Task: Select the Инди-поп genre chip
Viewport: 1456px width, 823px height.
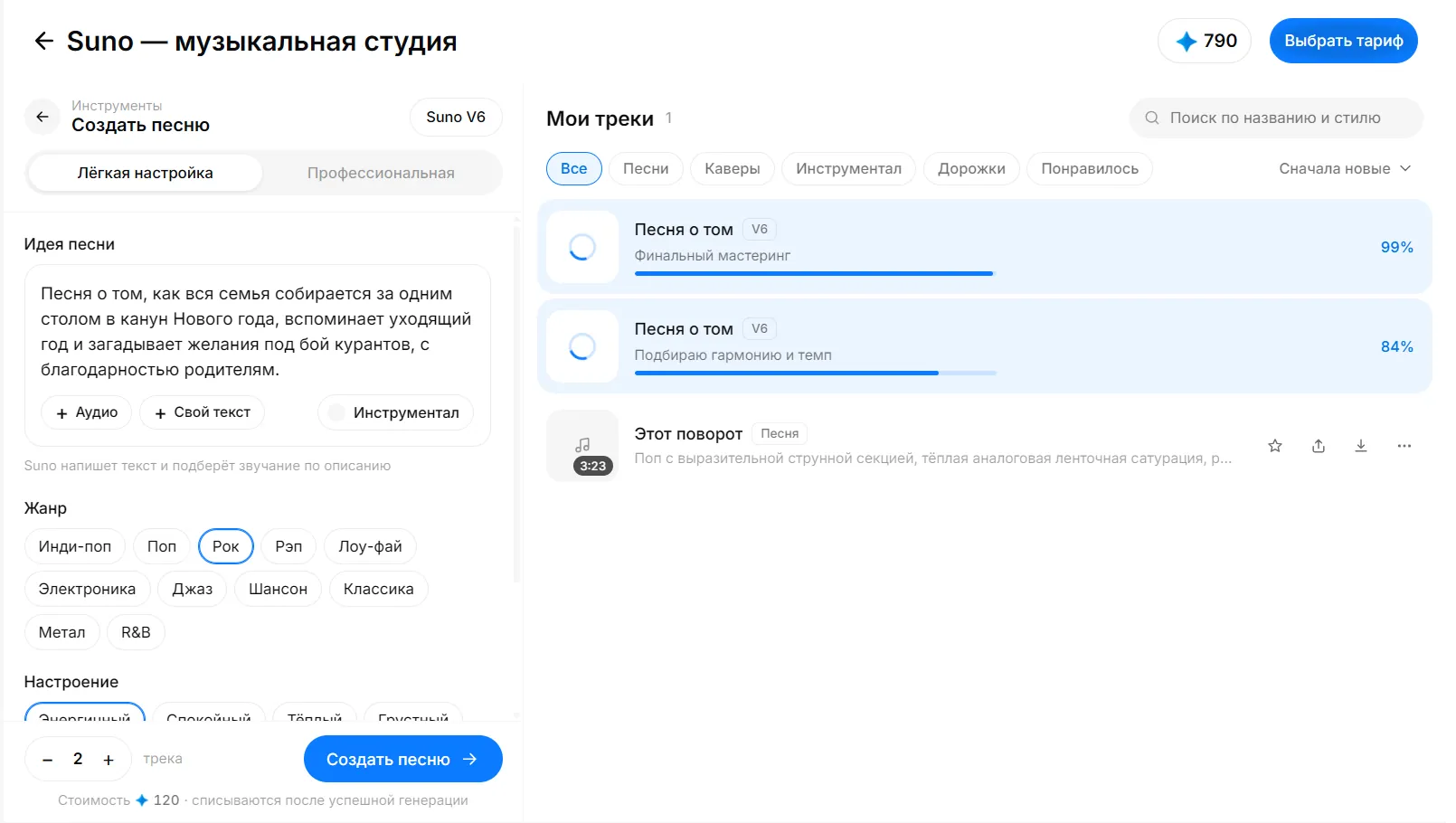Action: coord(75,546)
